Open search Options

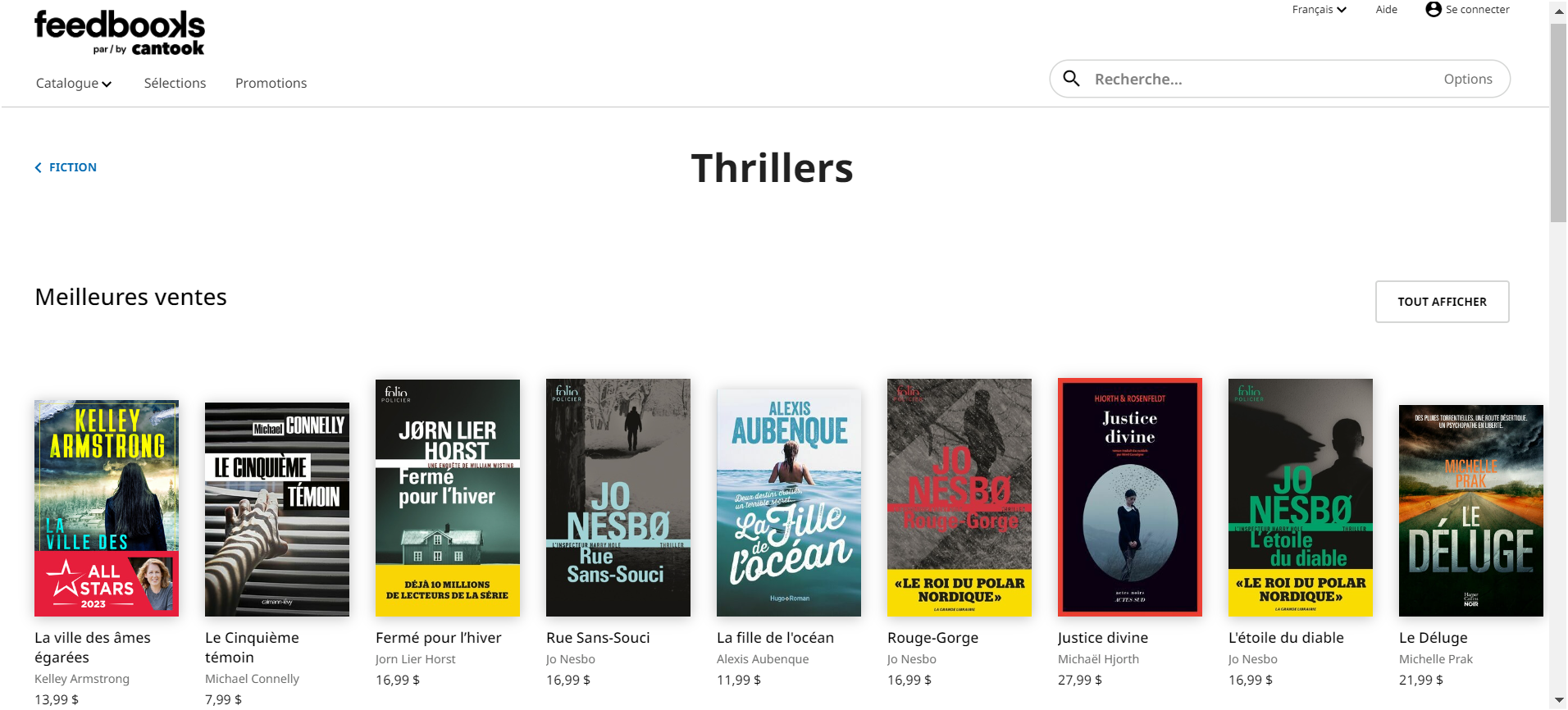[x=1468, y=79]
